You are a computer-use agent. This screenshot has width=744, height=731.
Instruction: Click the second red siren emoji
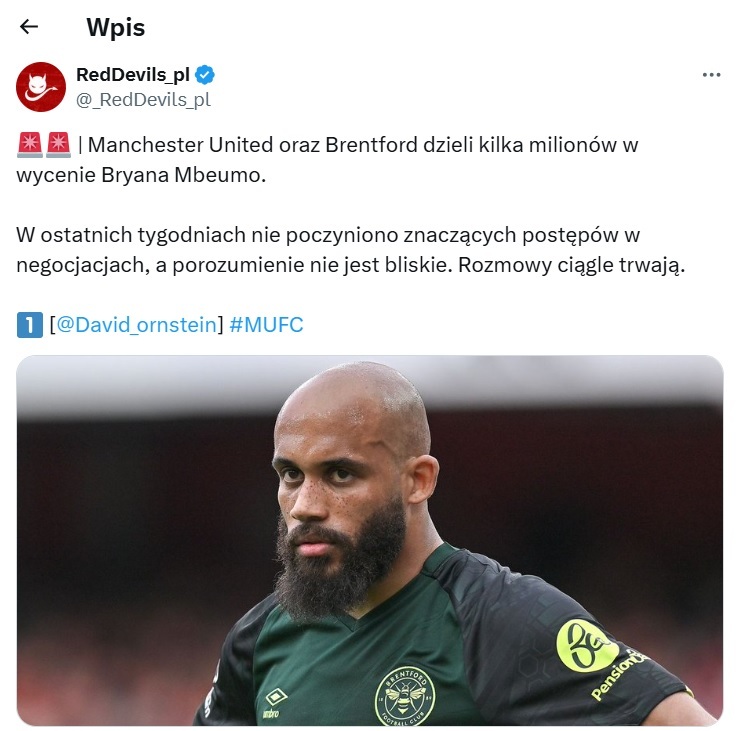(58, 145)
